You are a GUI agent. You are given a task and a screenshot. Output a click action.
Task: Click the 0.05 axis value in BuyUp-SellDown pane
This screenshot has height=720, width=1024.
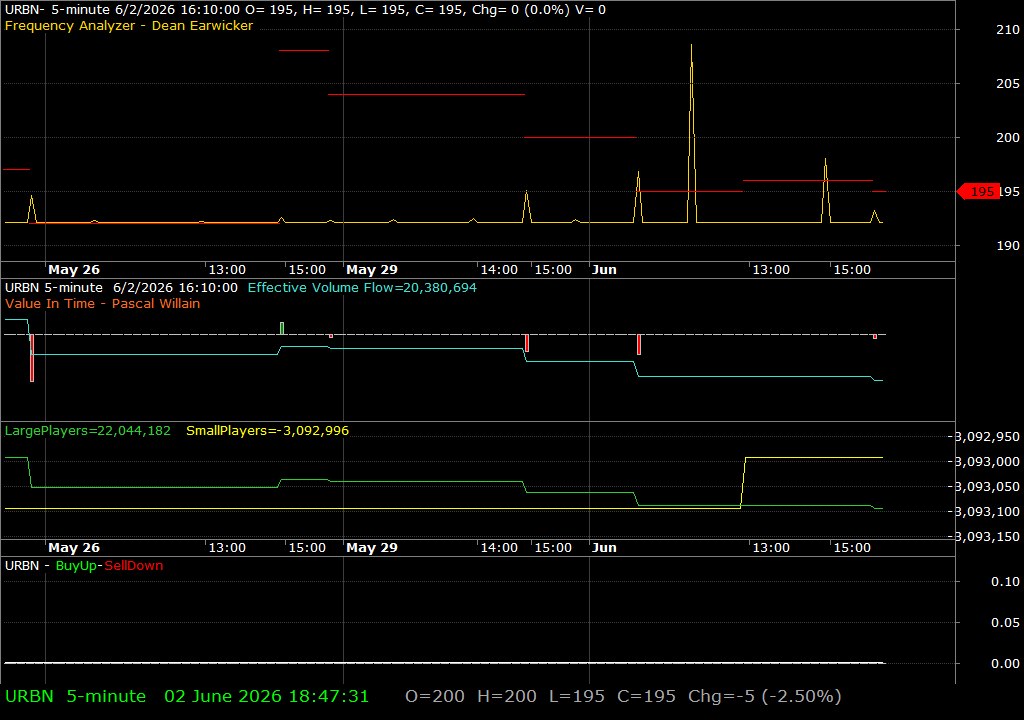(x=1005, y=623)
